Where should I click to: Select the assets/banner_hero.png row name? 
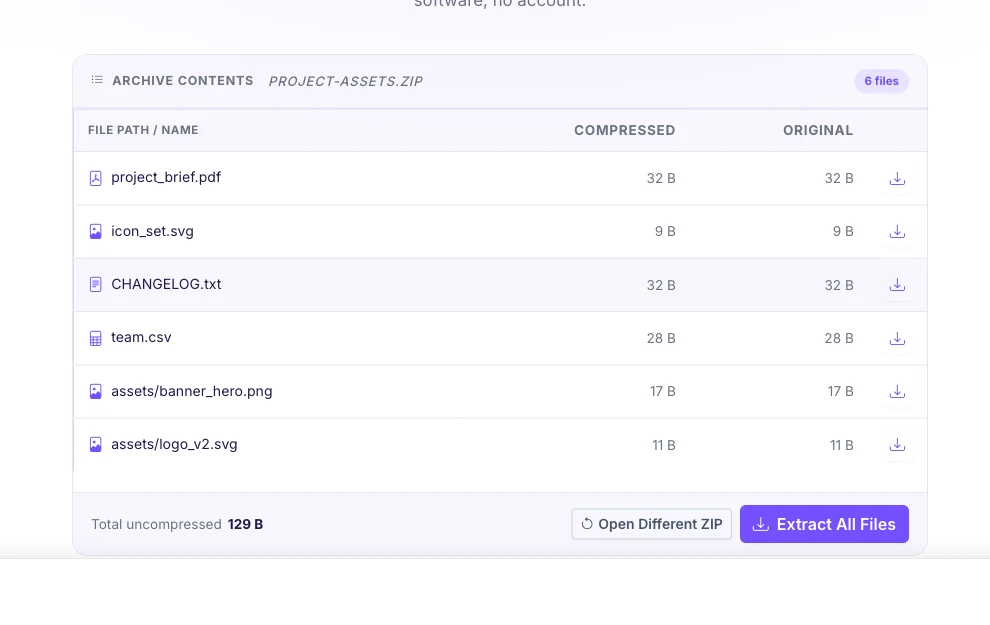point(192,391)
